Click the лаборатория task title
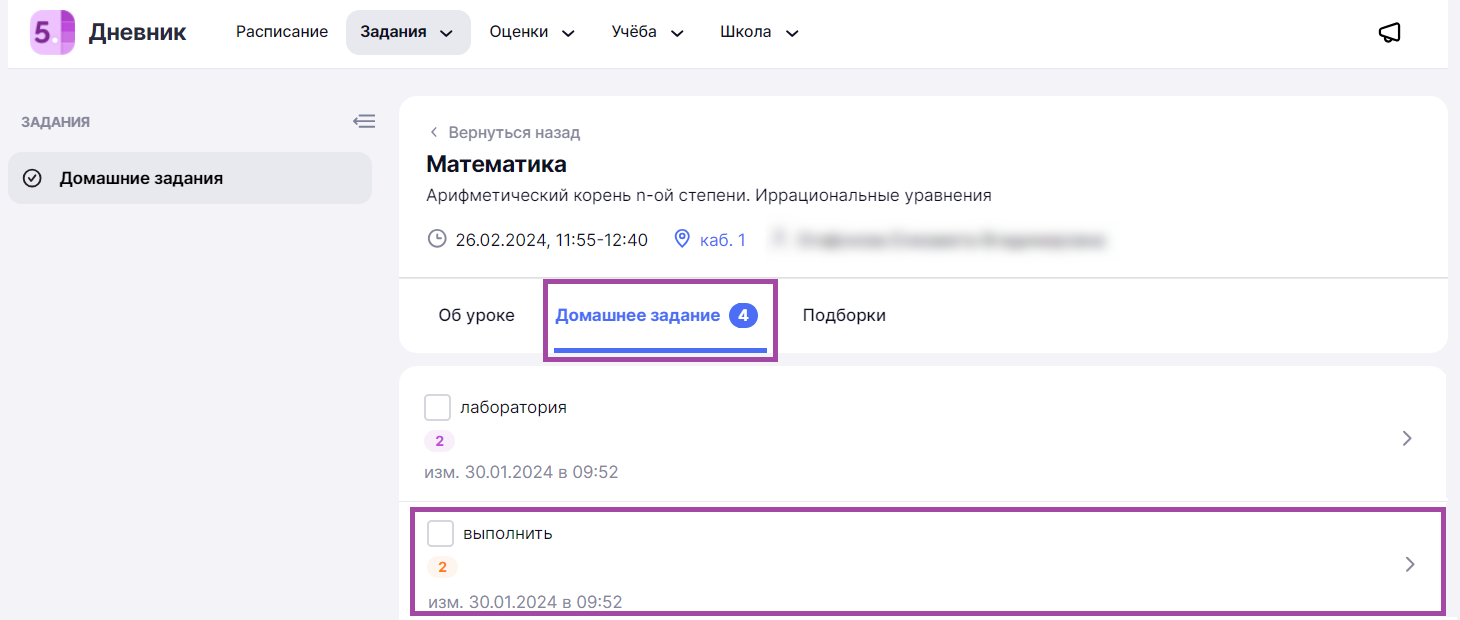The width and height of the screenshot is (1460, 620). coord(513,407)
